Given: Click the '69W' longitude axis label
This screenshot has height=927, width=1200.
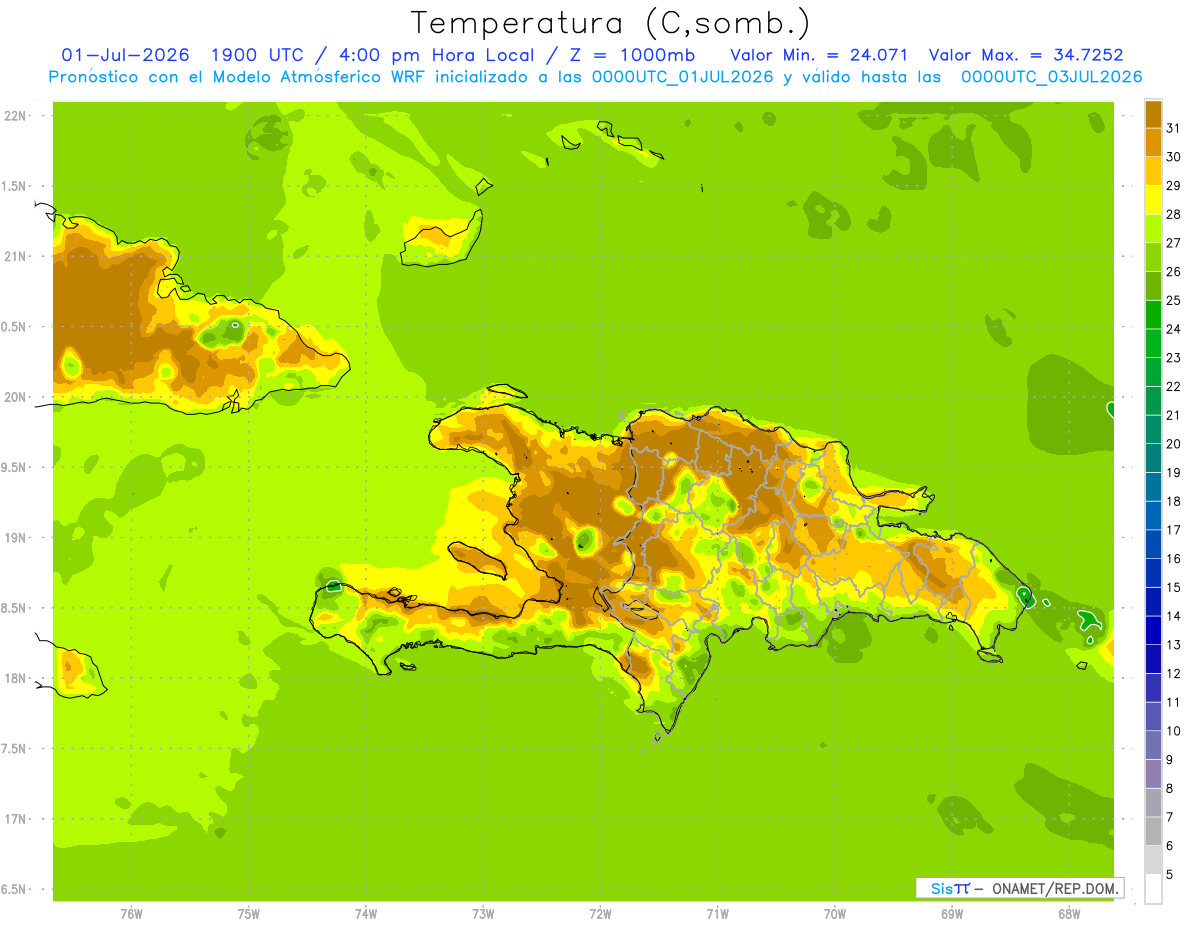Looking at the screenshot, I should [x=952, y=915].
